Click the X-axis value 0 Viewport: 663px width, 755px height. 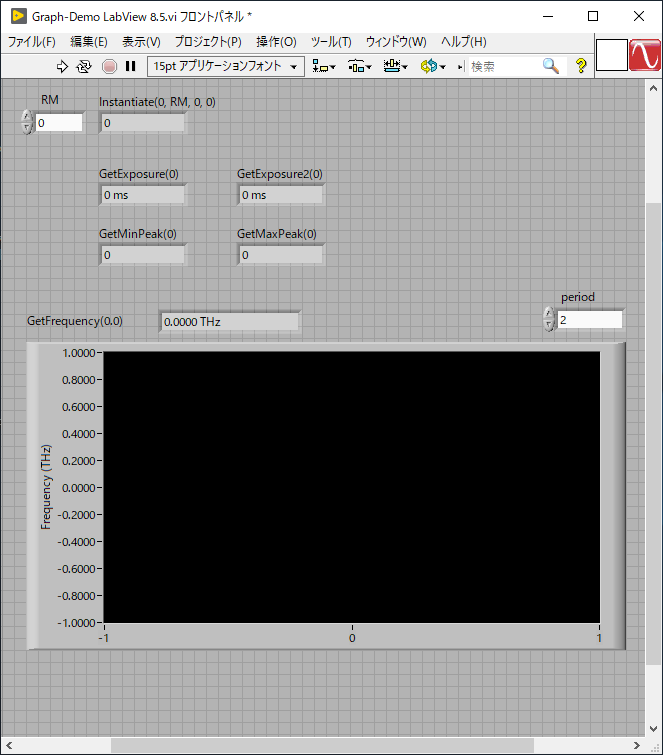tap(352, 638)
